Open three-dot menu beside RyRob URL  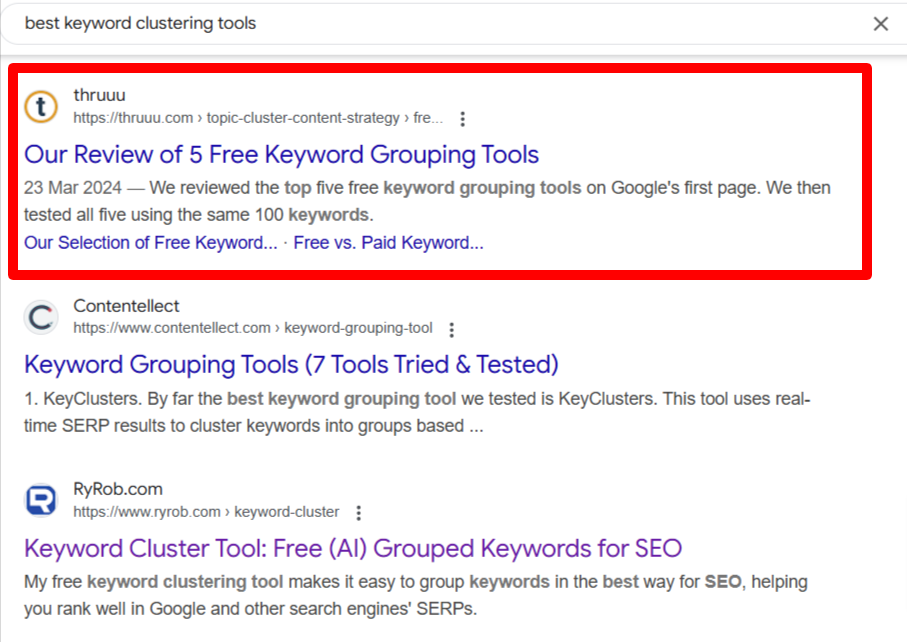pos(359,512)
